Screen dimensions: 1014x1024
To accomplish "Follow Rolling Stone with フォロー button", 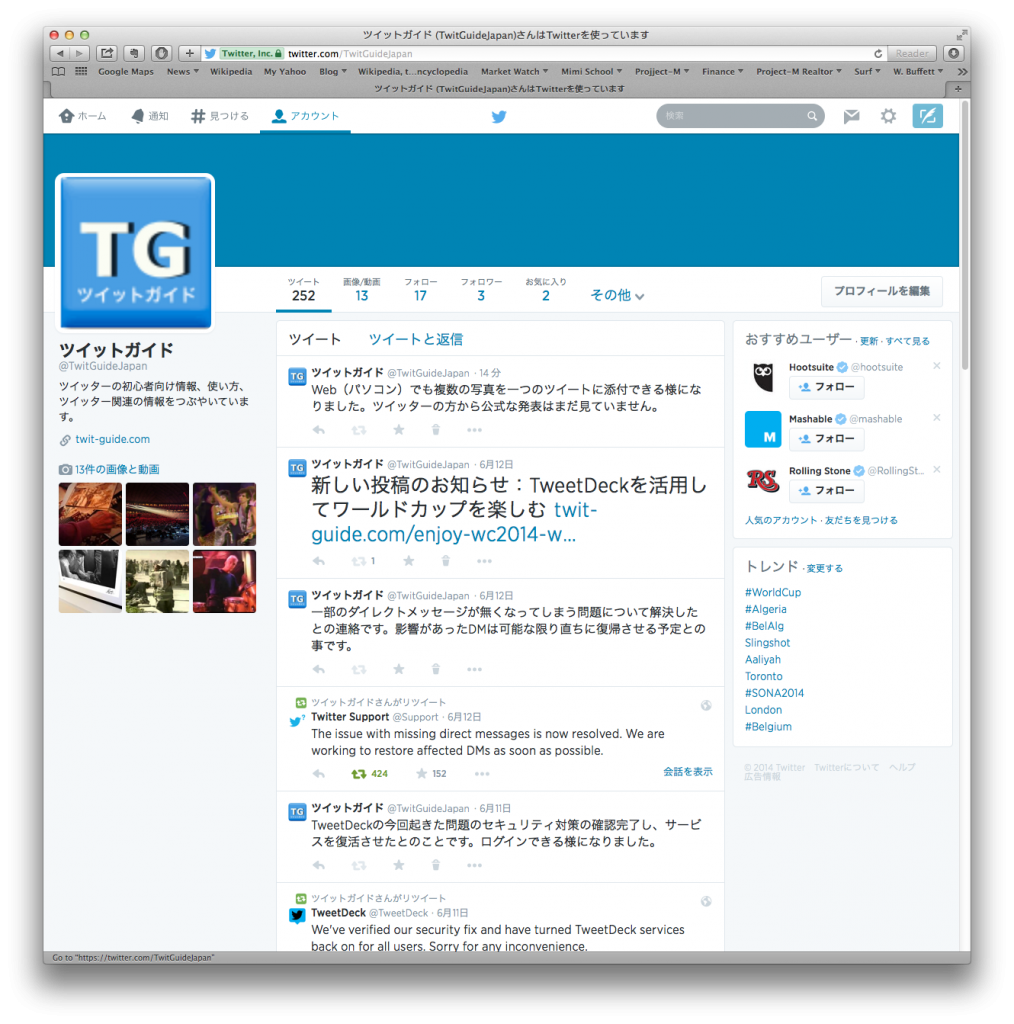I will coord(826,490).
